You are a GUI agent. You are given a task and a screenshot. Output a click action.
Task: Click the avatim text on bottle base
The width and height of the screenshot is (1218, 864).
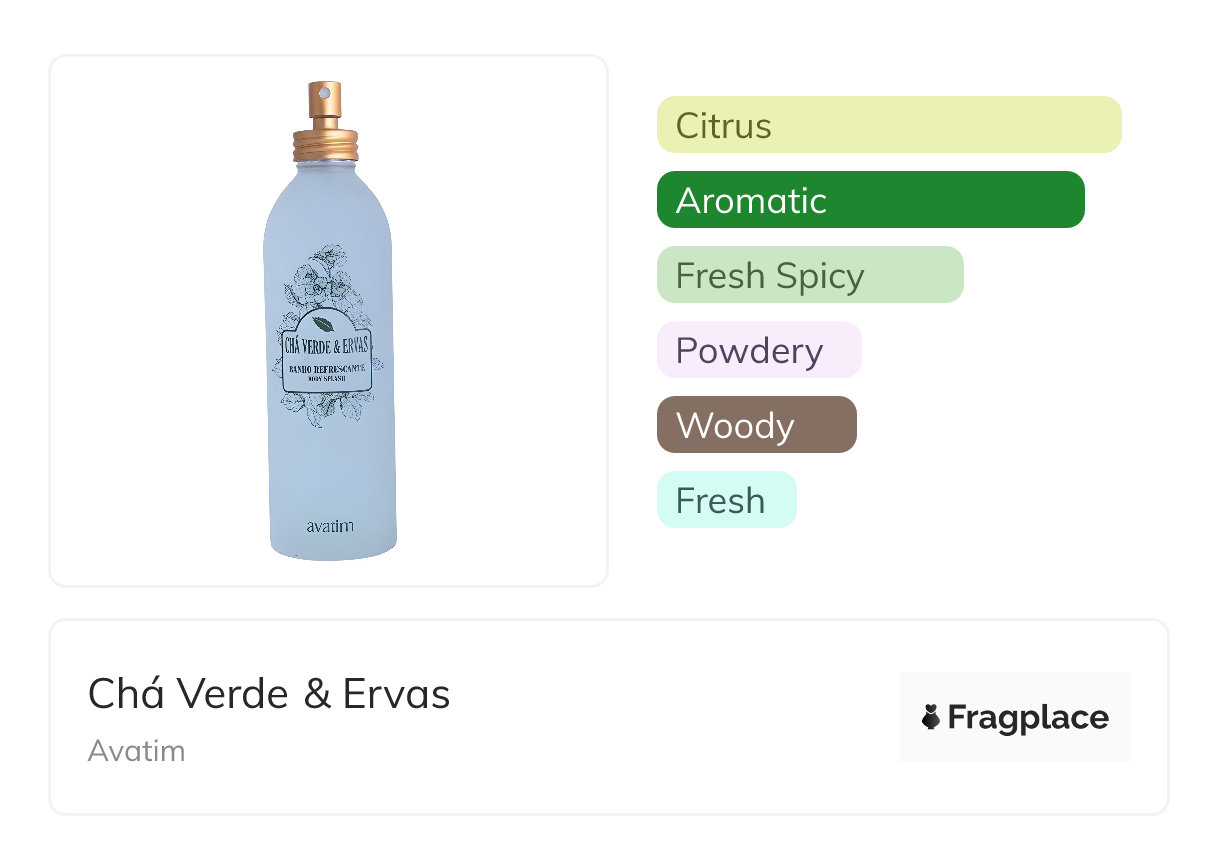329,525
